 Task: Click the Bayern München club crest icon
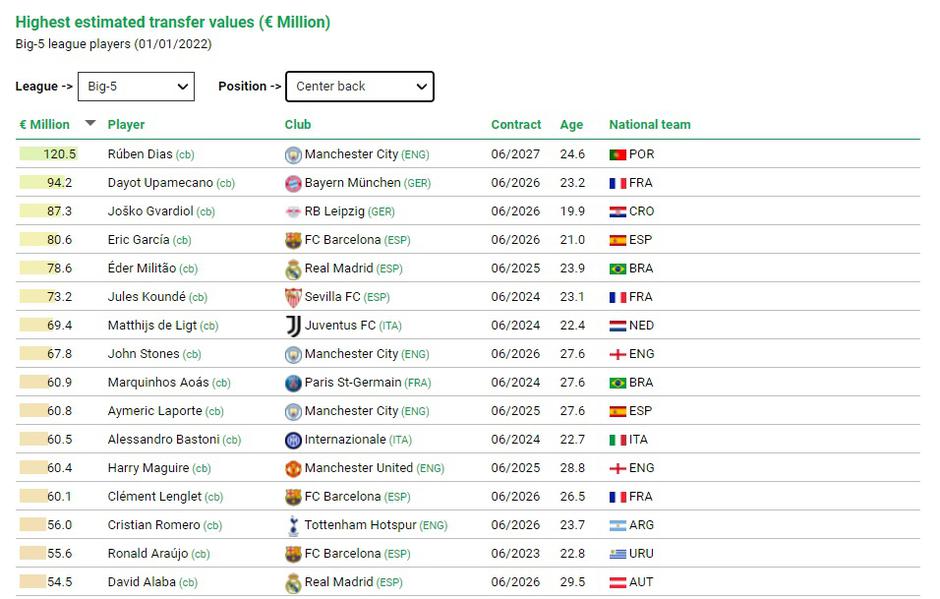click(x=293, y=184)
